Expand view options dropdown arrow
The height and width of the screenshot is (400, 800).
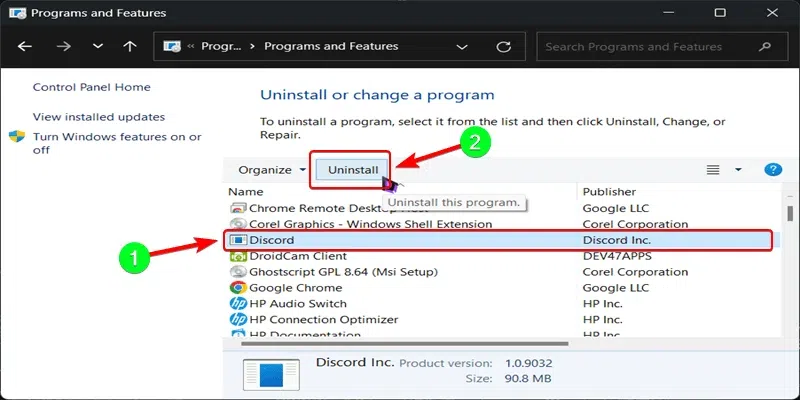738,170
